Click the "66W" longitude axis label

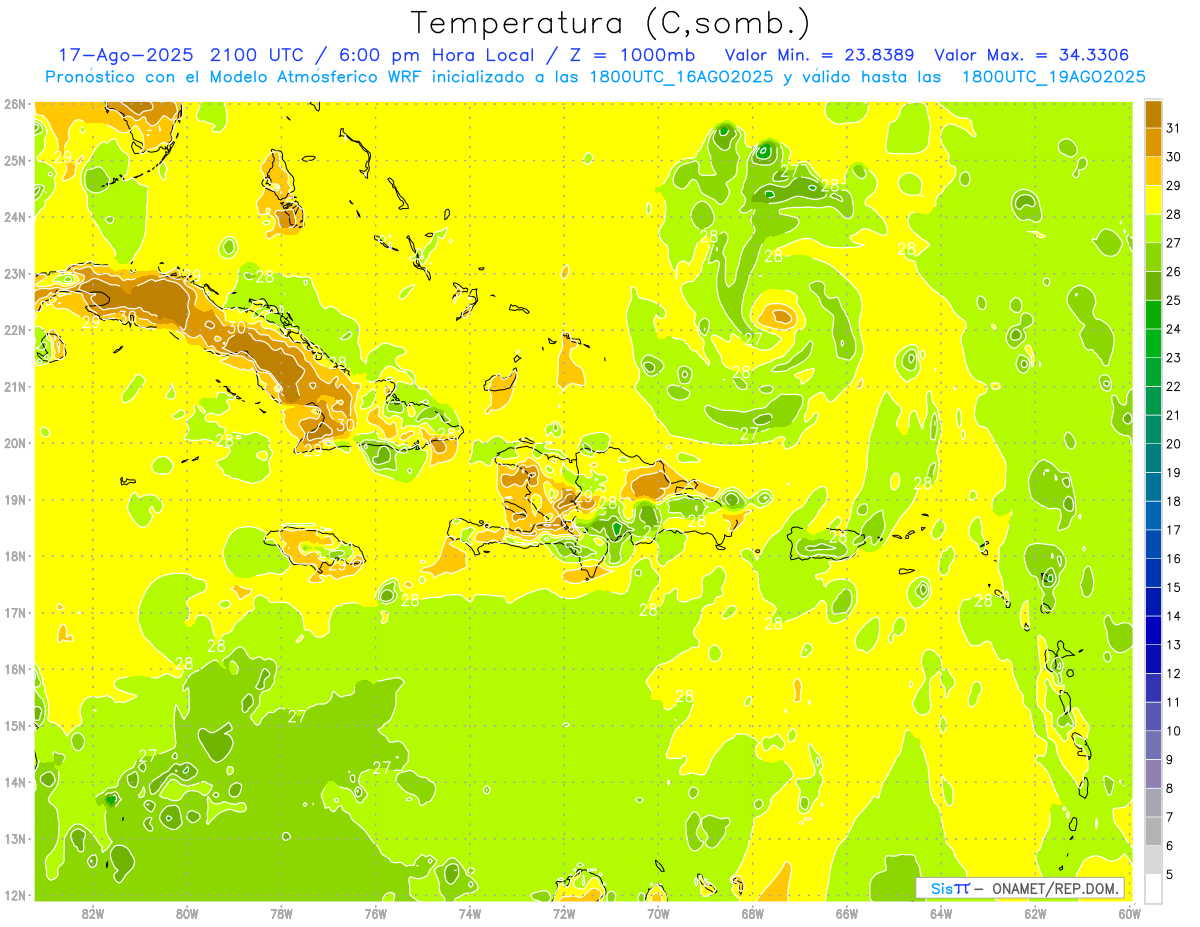tap(846, 912)
